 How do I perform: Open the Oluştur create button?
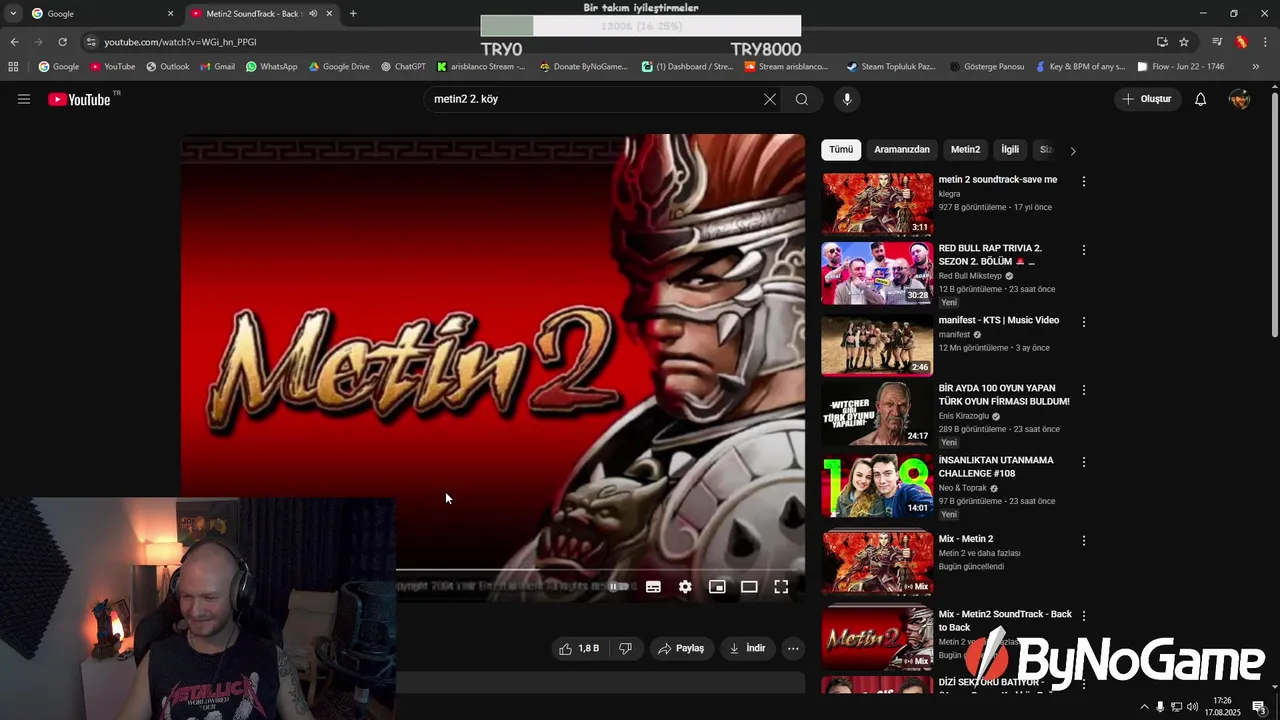click(1146, 99)
